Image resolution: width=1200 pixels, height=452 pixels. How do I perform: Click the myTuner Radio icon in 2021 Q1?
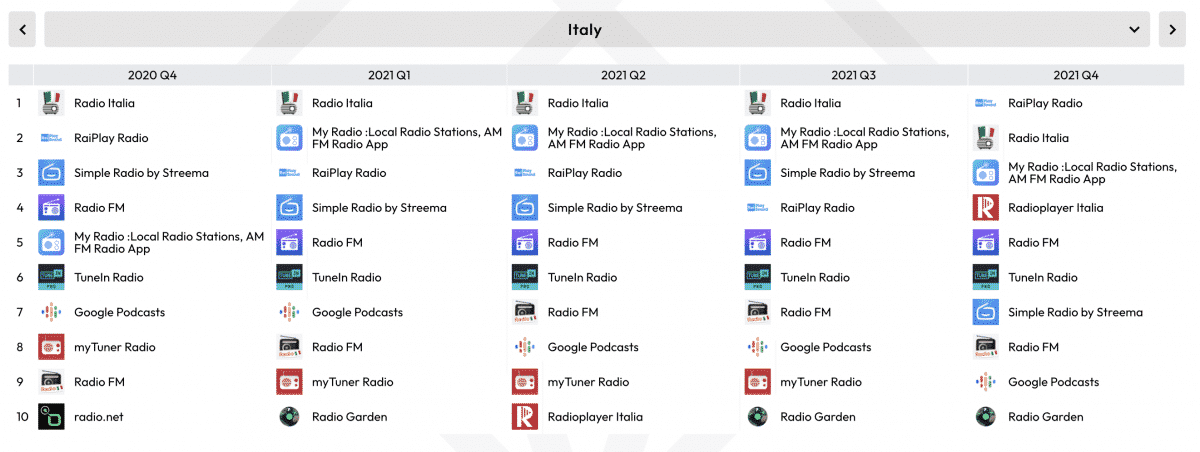tap(289, 382)
